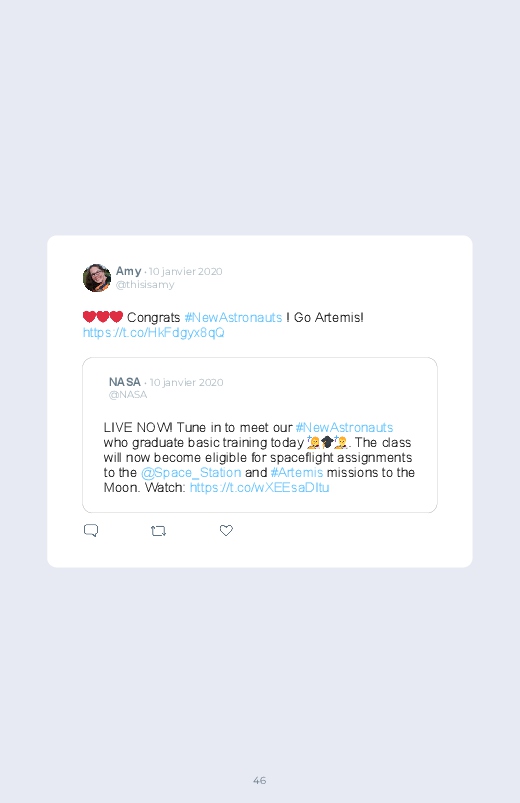Open Amy's profile picture
This screenshot has height=803, width=520.
point(97,278)
